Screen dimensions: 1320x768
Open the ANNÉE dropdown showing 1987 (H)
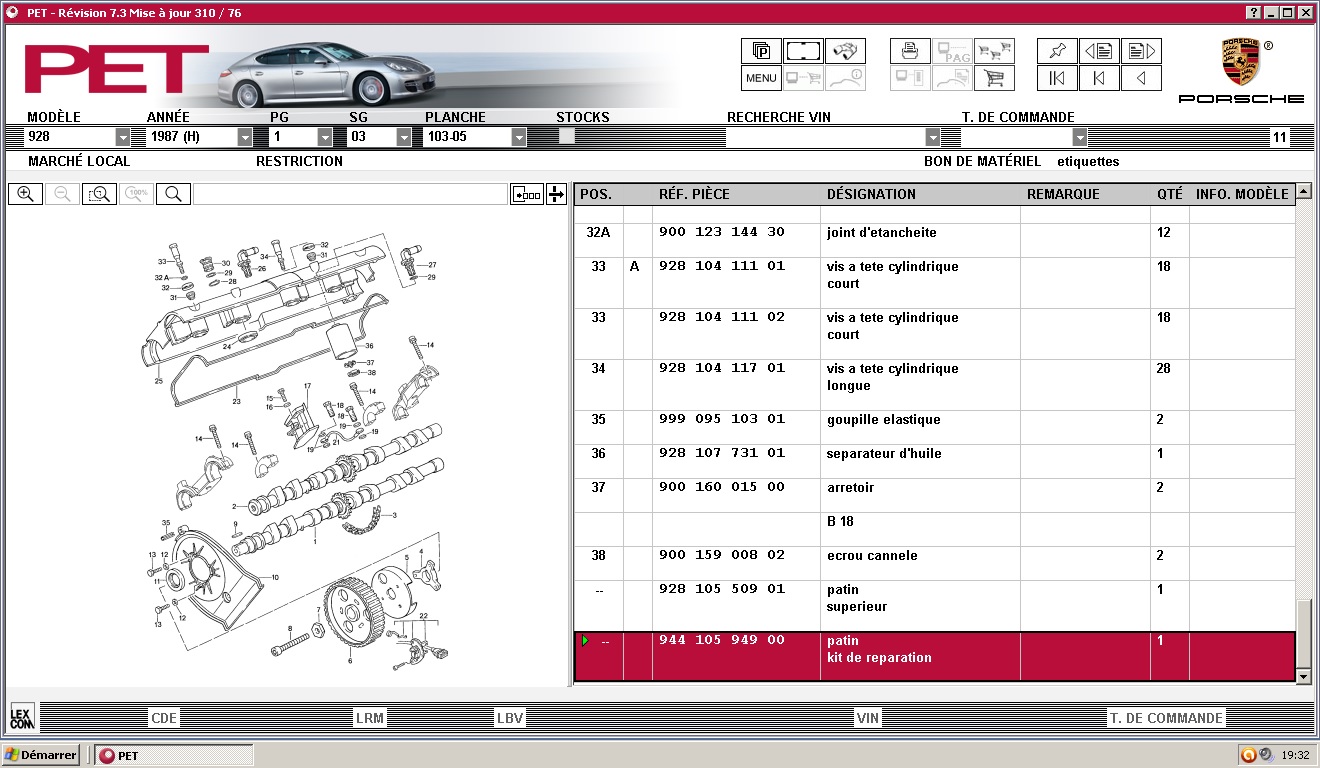pos(245,137)
